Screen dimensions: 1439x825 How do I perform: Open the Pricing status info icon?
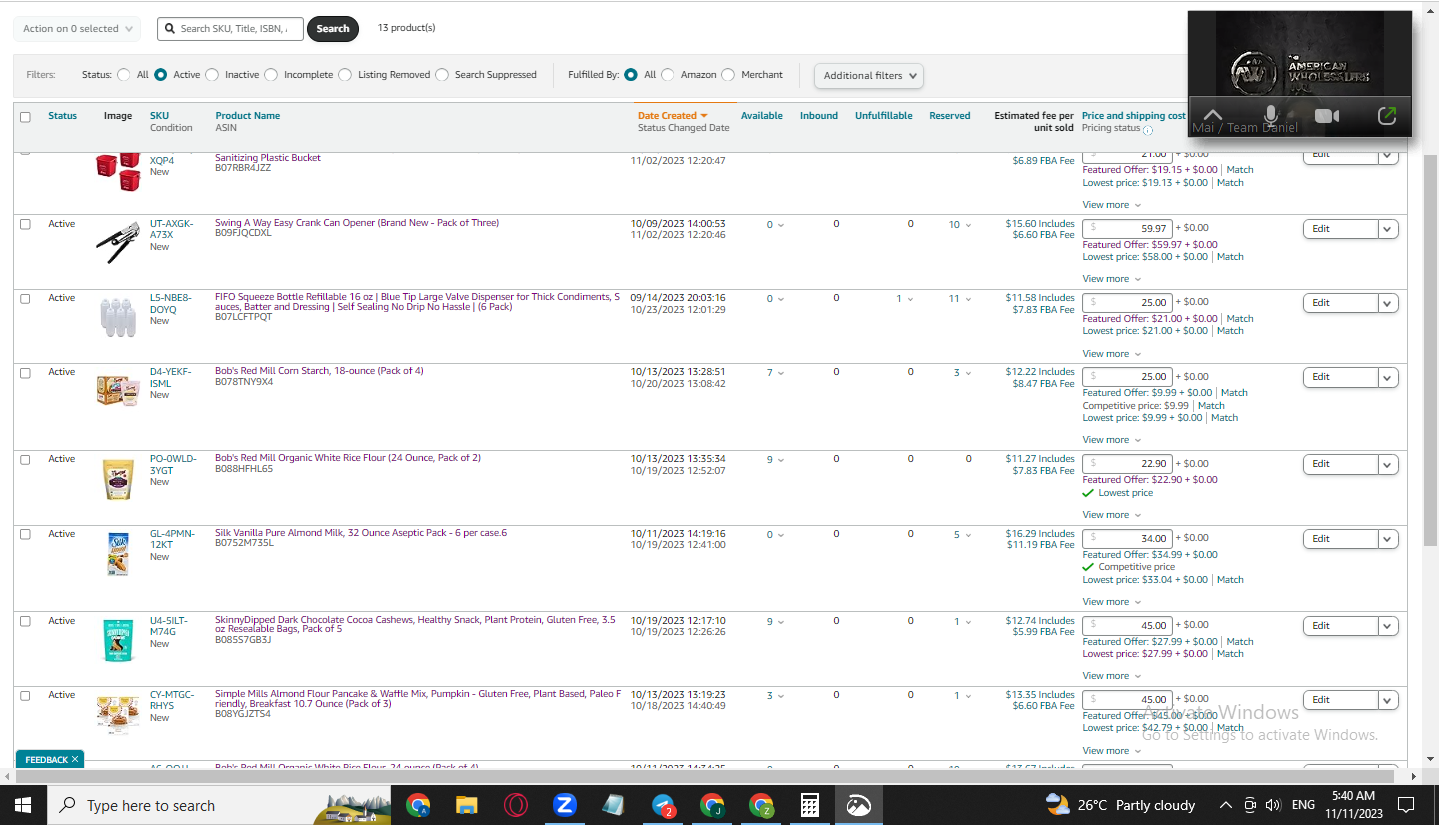click(1148, 130)
